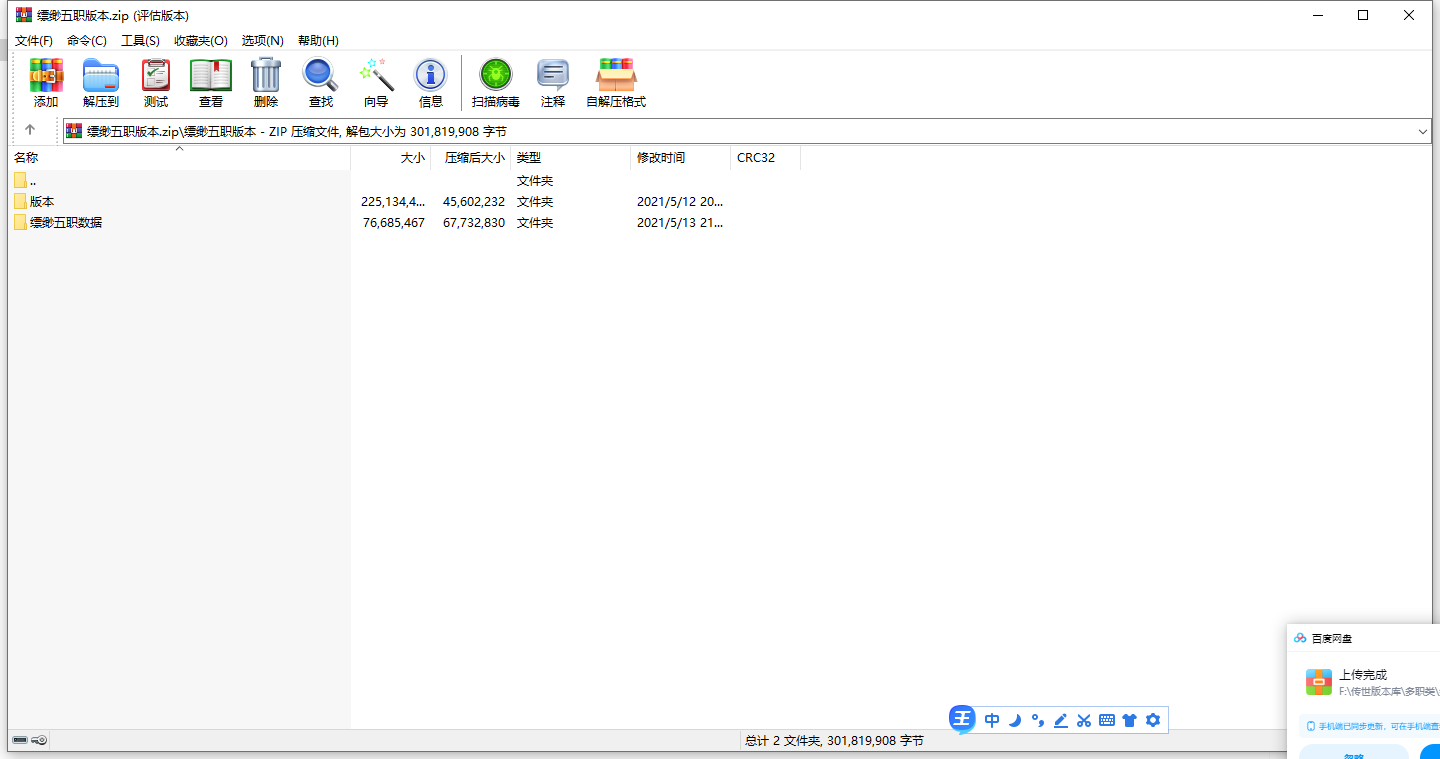
Task: Sort the list by the 名称 column header
Action: tap(26, 158)
